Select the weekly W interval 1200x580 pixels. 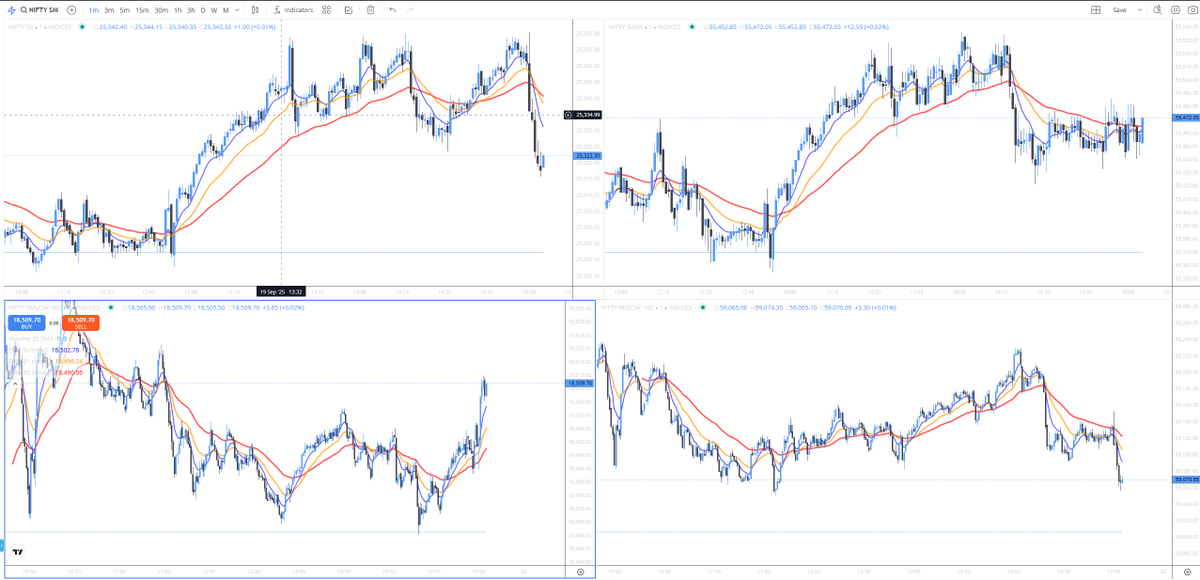pos(214,10)
